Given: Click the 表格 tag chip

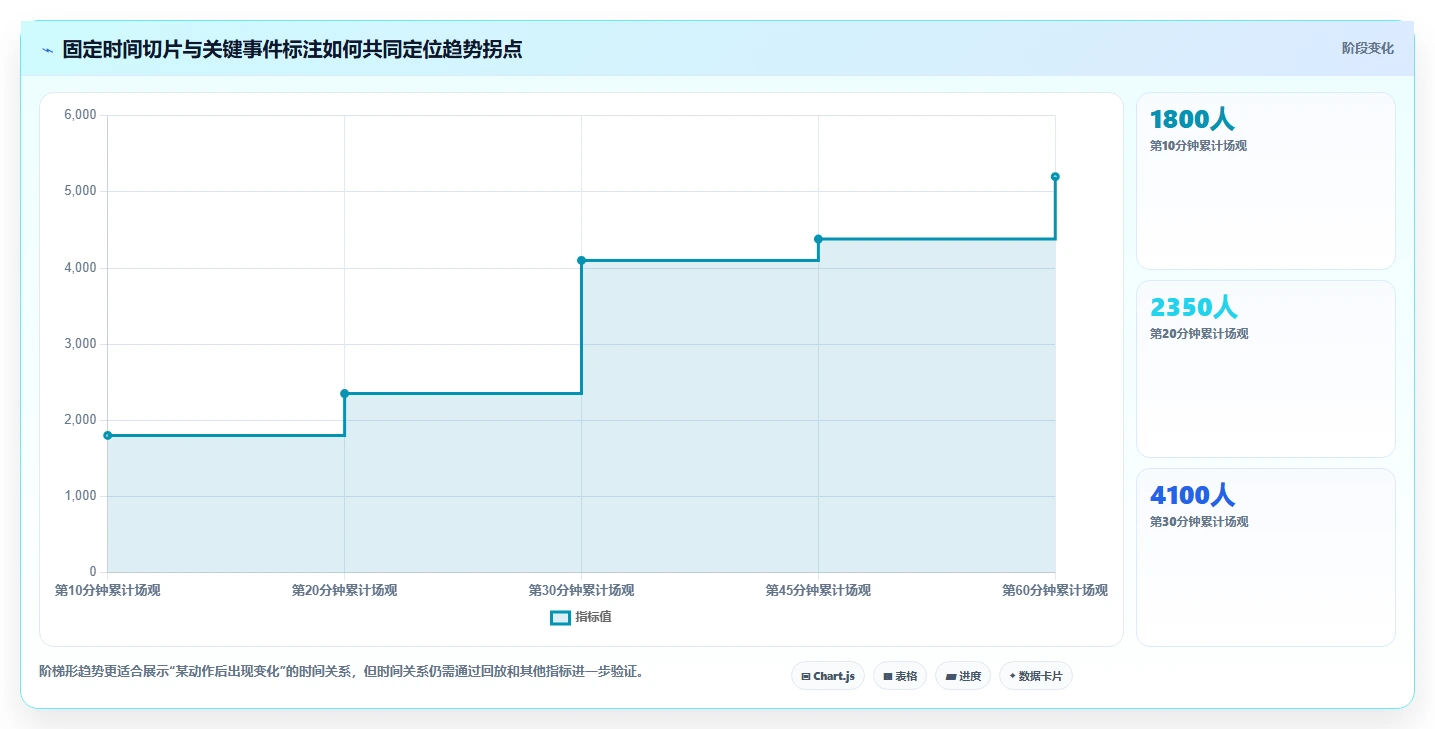Looking at the screenshot, I should tap(900, 676).
